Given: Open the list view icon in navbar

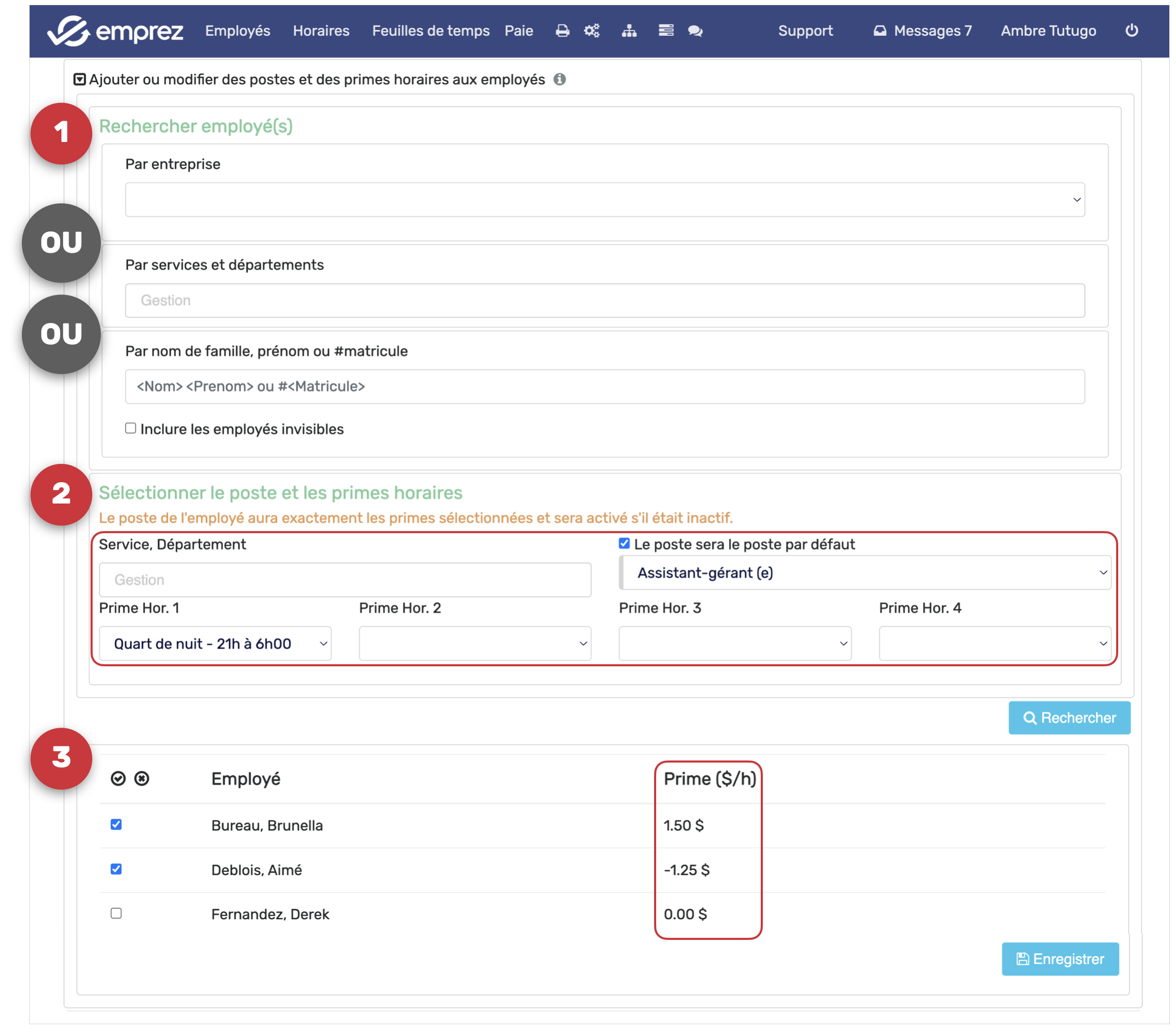Looking at the screenshot, I should pos(666,31).
